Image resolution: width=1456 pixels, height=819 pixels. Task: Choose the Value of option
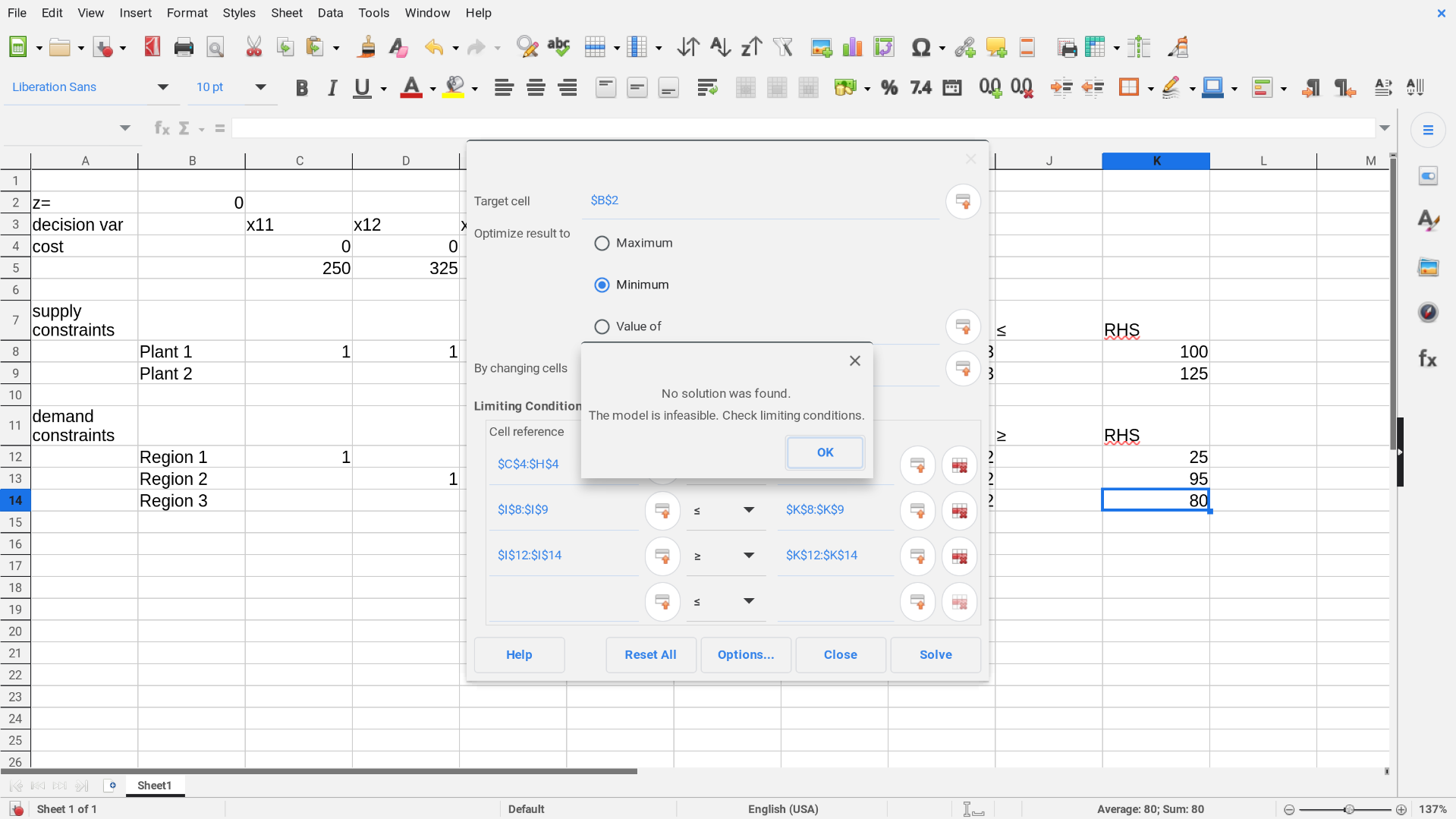point(602,326)
